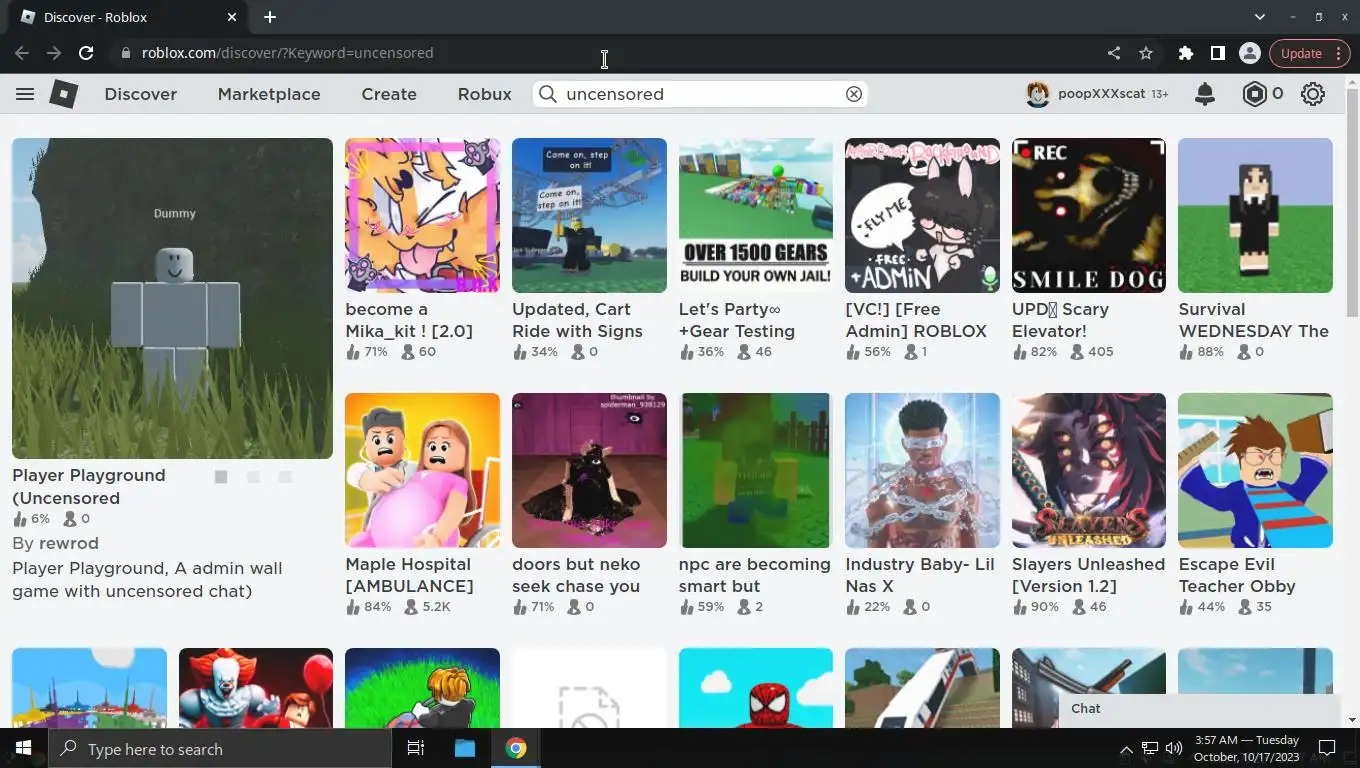Open the Pennywise clown game thumbnail
Image resolution: width=1360 pixels, height=768 pixels.
pyautogui.click(x=256, y=688)
